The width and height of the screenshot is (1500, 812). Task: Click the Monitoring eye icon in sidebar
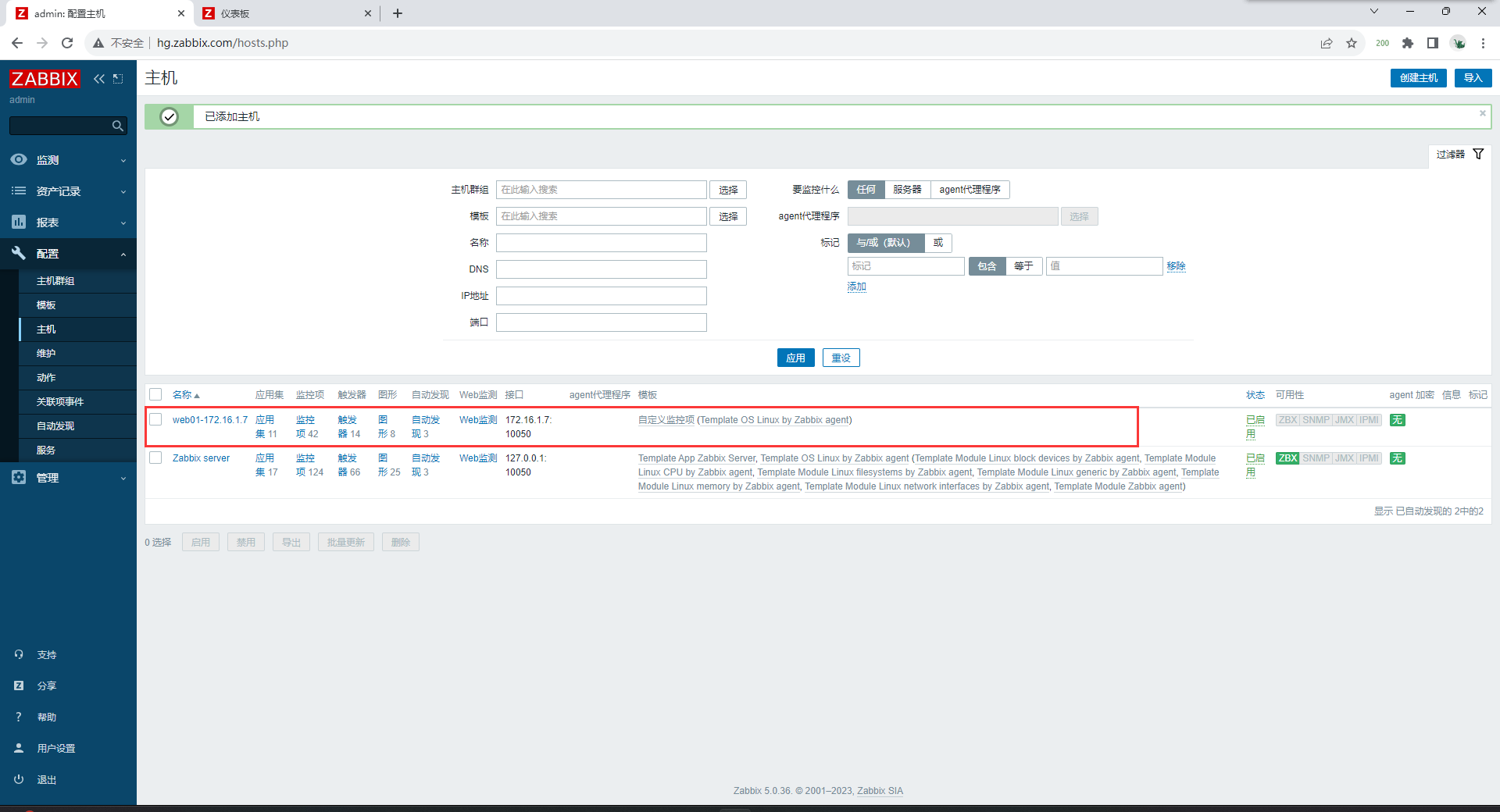[19, 159]
